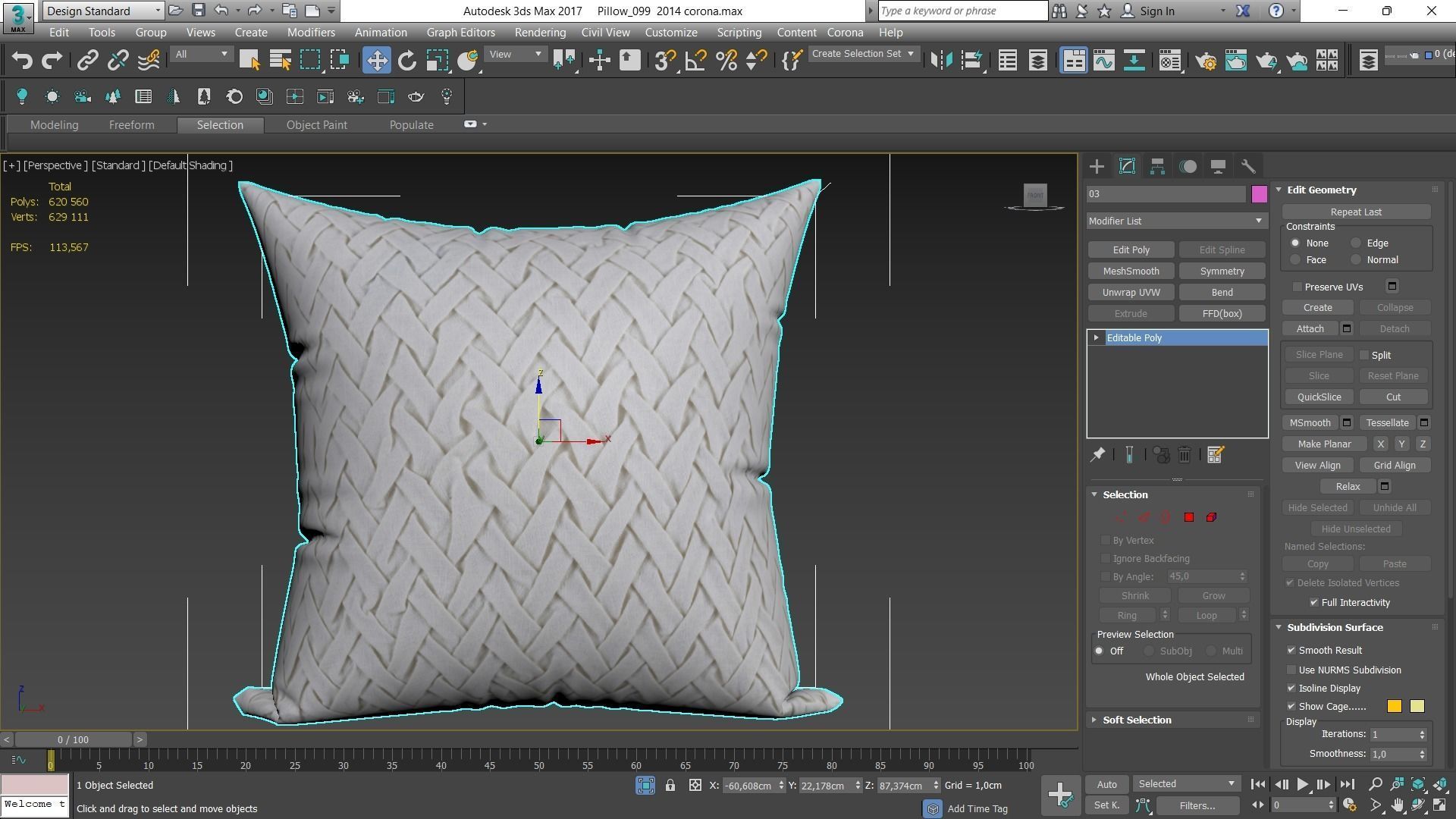Select Polygon sub-object level icon
The image size is (1456, 819).
point(1189,517)
